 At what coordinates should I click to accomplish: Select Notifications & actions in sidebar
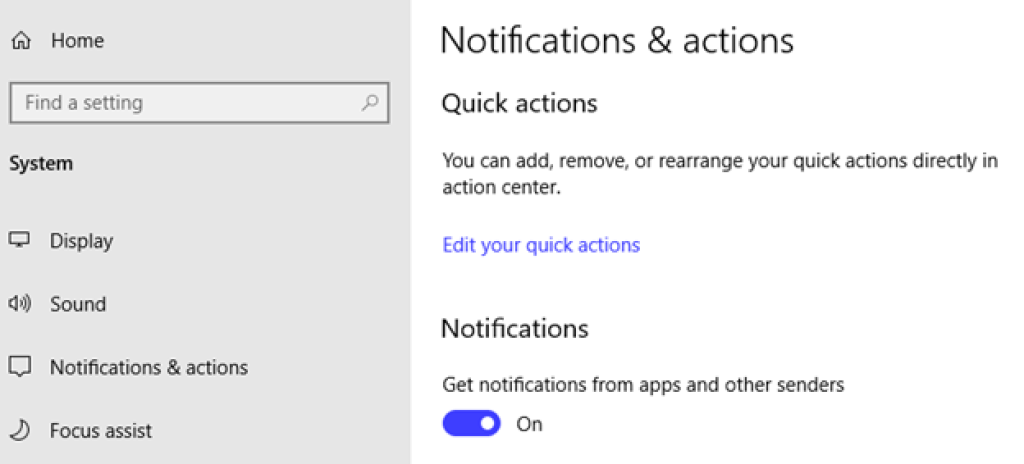click(149, 367)
